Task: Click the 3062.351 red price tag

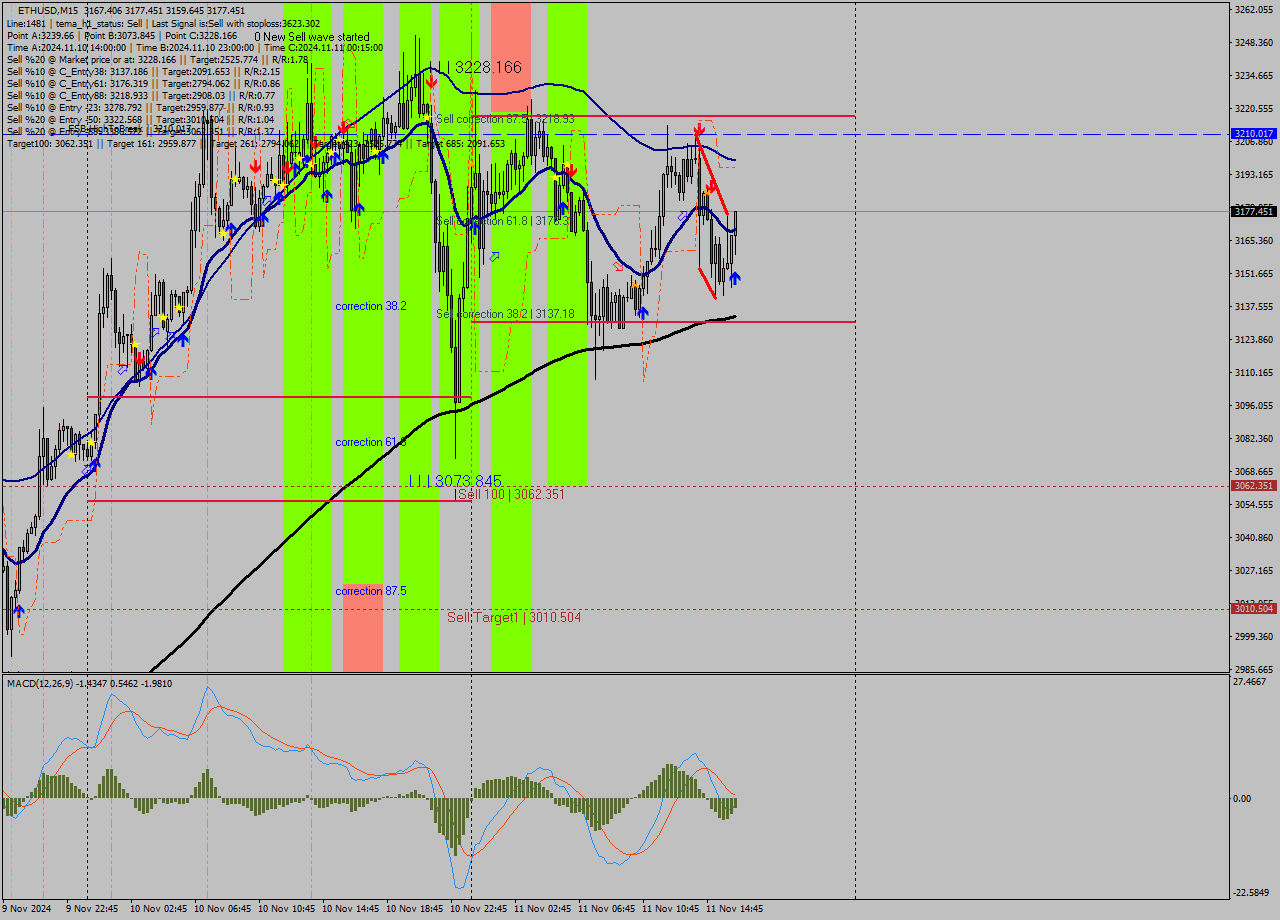Action: click(x=1253, y=485)
